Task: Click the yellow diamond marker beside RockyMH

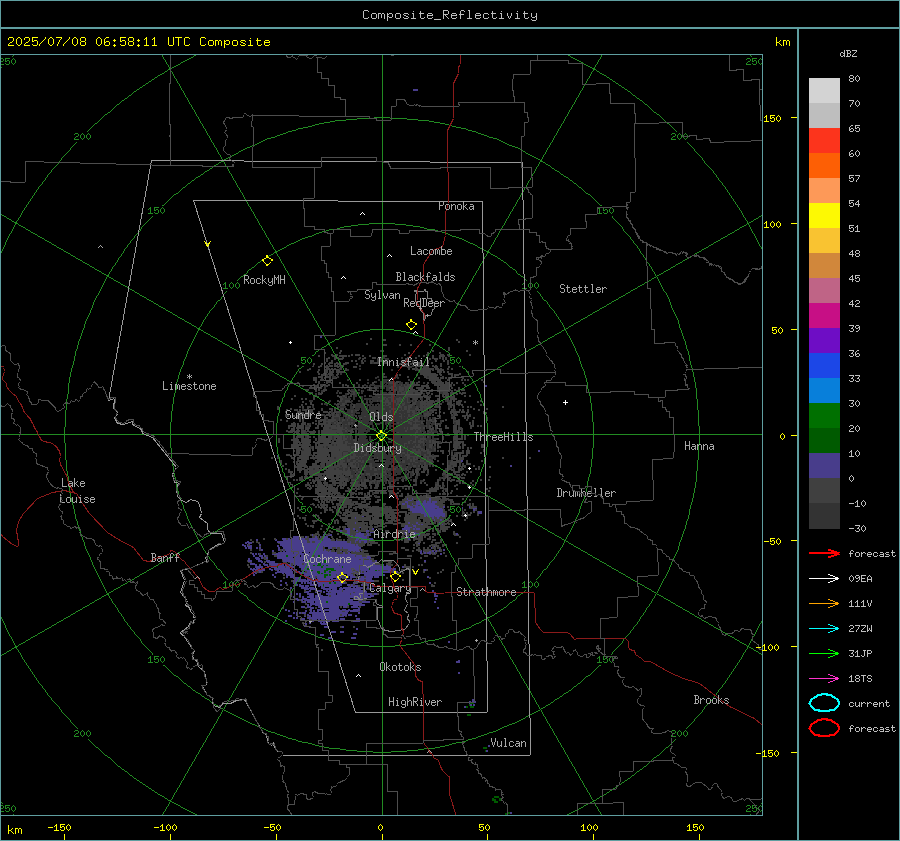Action: 267,261
